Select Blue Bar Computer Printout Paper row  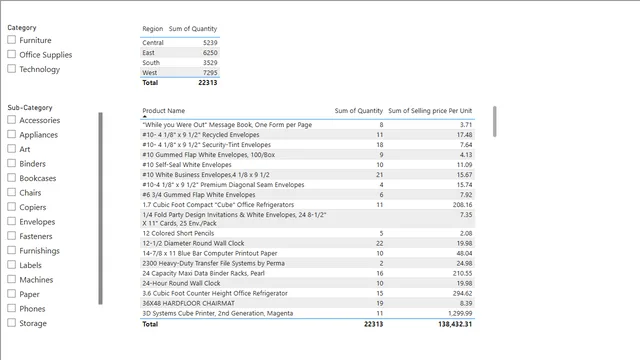click(307, 253)
